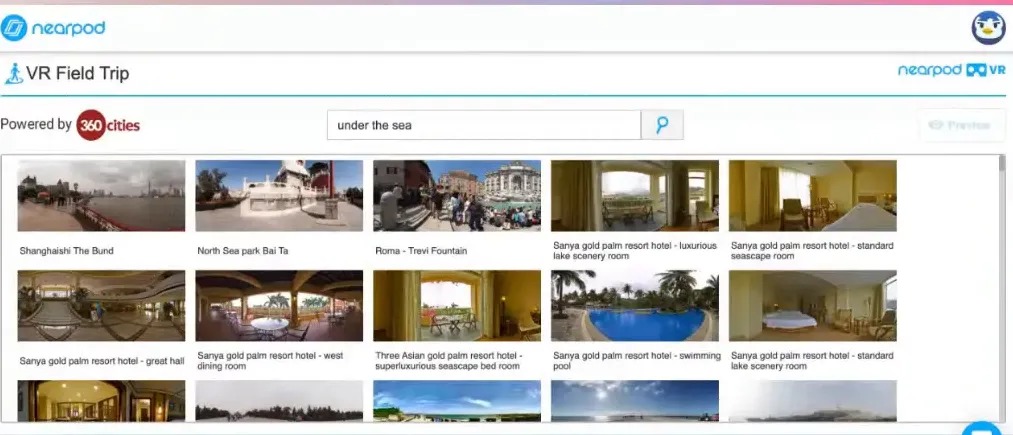Click the "Powered by" label

(x=36, y=124)
